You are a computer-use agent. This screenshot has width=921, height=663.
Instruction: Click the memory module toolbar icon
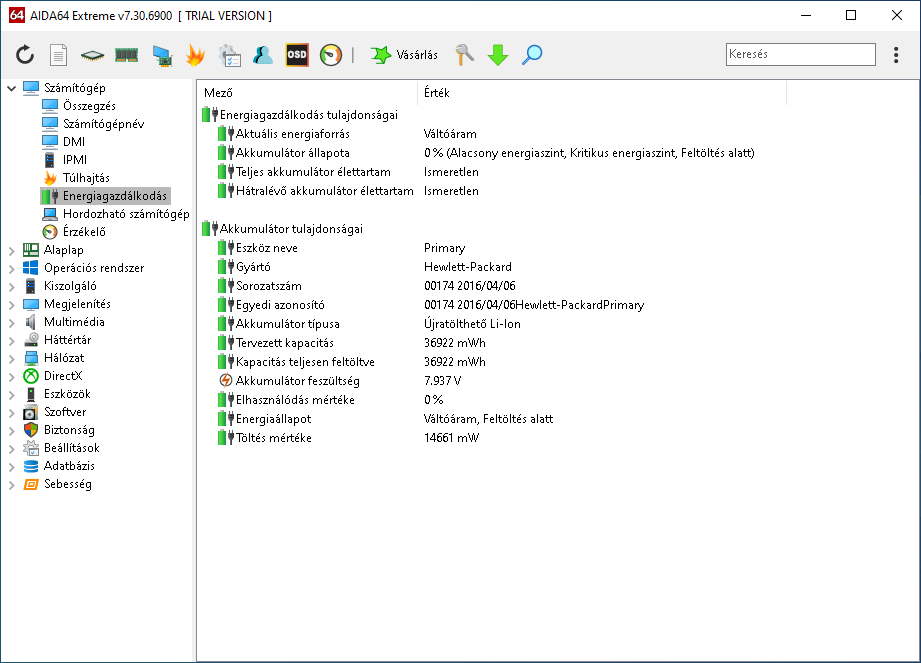pos(126,55)
